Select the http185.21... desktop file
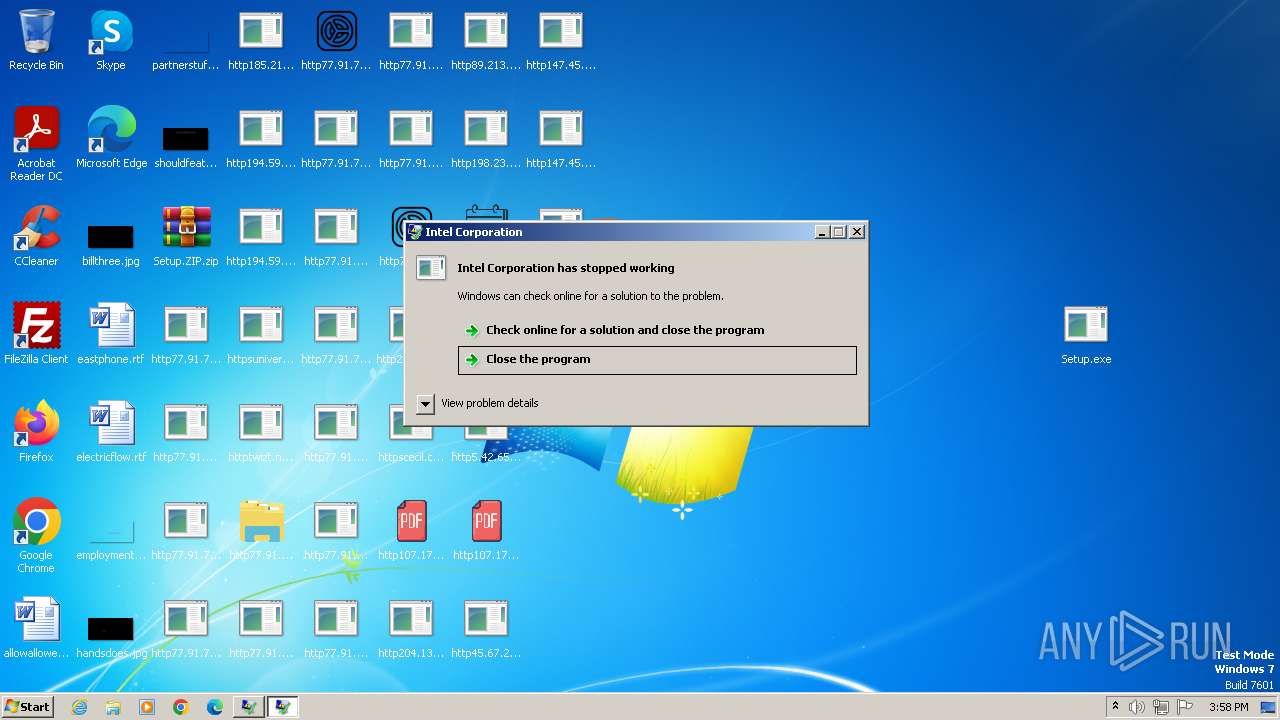The width and height of the screenshot is (1280, 720). [261, 41]
